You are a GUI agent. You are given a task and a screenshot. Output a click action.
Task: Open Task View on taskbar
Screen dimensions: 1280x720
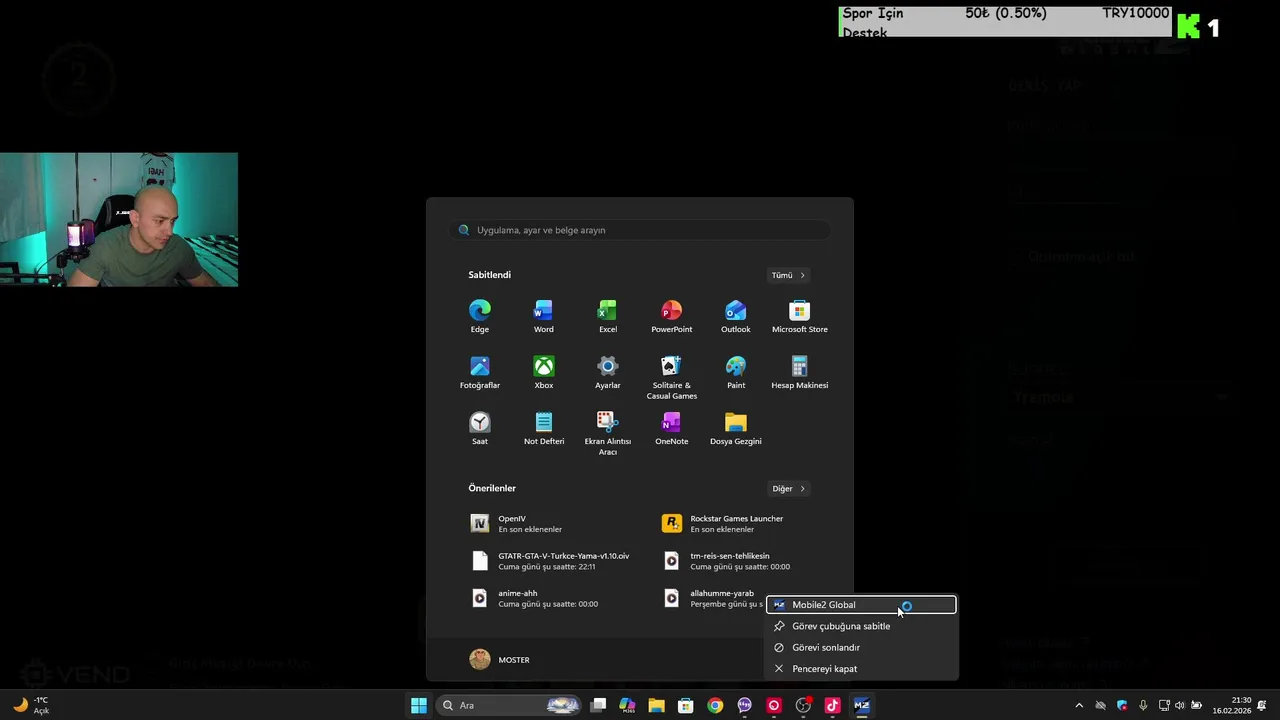pyautogui.click(x=598, y=705)
